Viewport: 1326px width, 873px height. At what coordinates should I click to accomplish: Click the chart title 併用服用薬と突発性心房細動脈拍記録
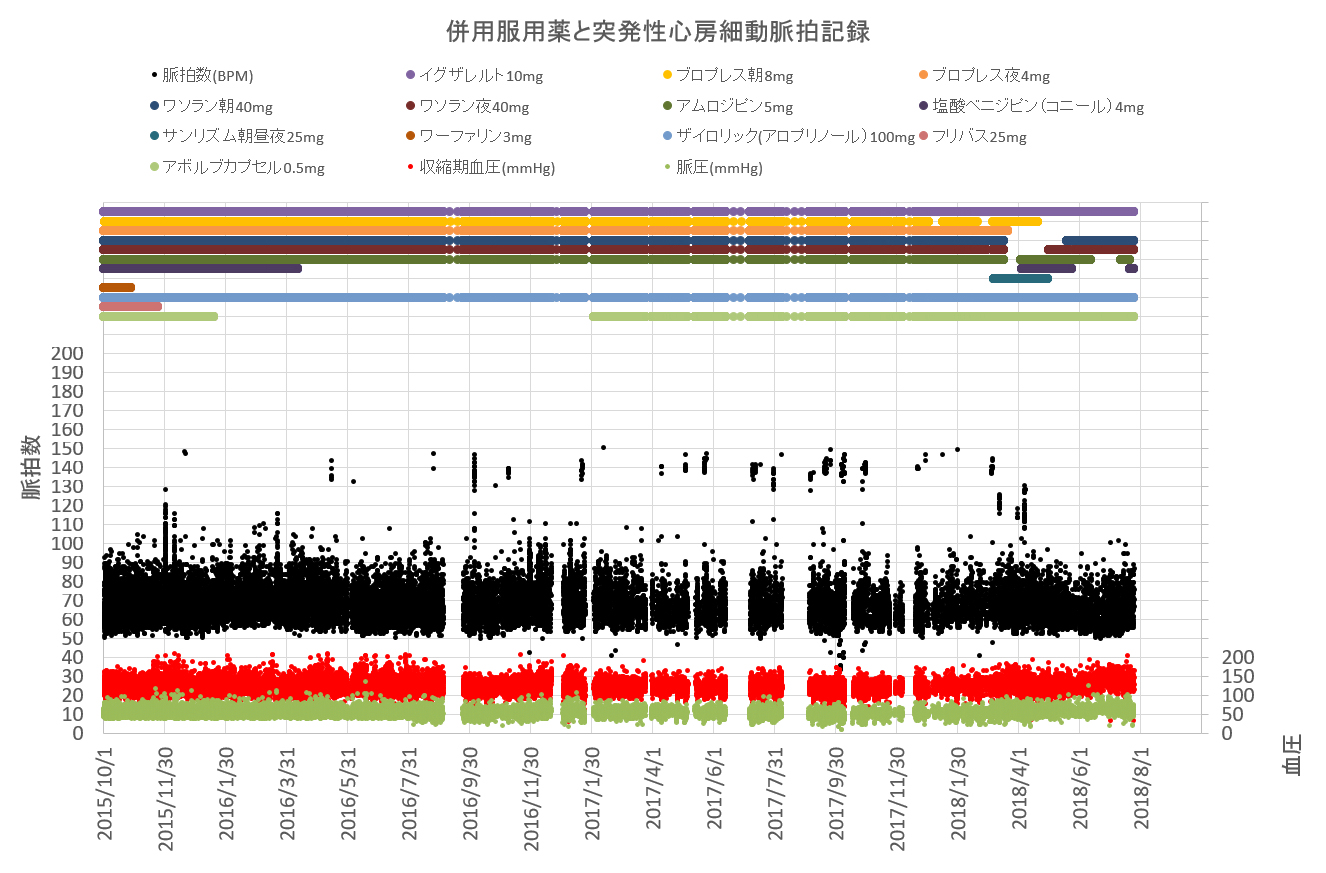coord(658,32)
